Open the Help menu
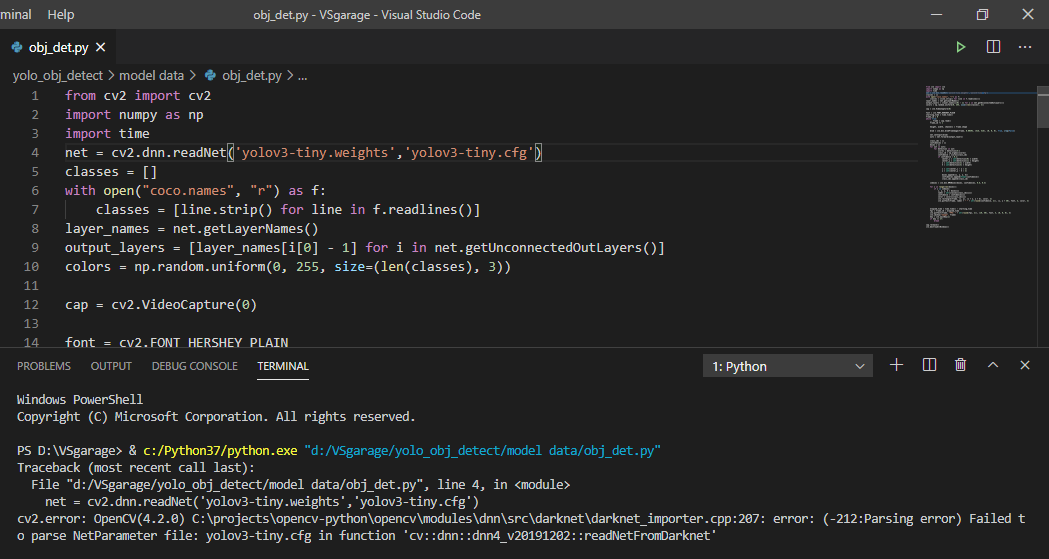Viewport: 1049px width, 559px height. pyautogui.click(x=61, y=14)
